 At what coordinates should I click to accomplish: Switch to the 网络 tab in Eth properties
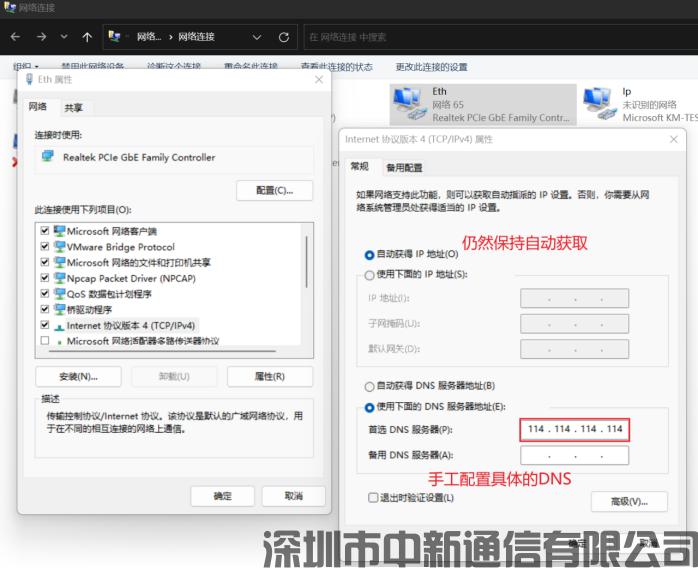pos(38,106)
